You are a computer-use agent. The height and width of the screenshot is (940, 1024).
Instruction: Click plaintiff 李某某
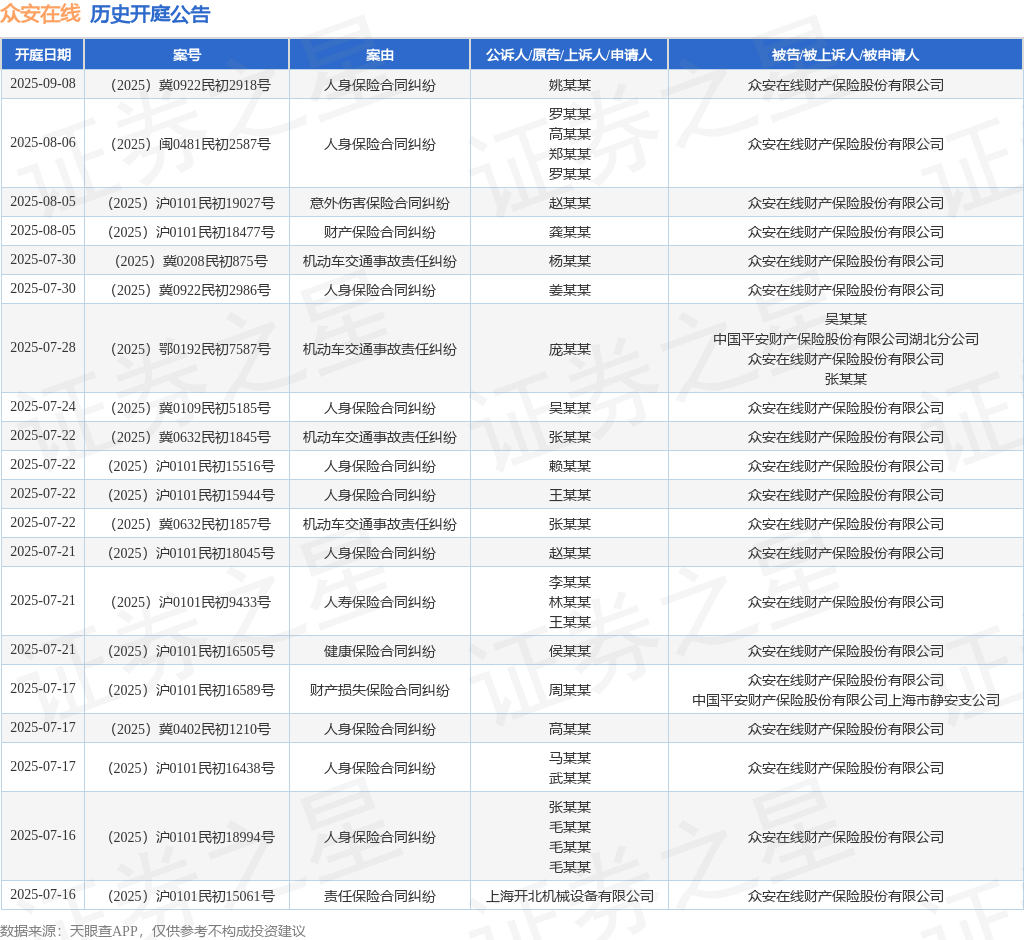[569, 582]
